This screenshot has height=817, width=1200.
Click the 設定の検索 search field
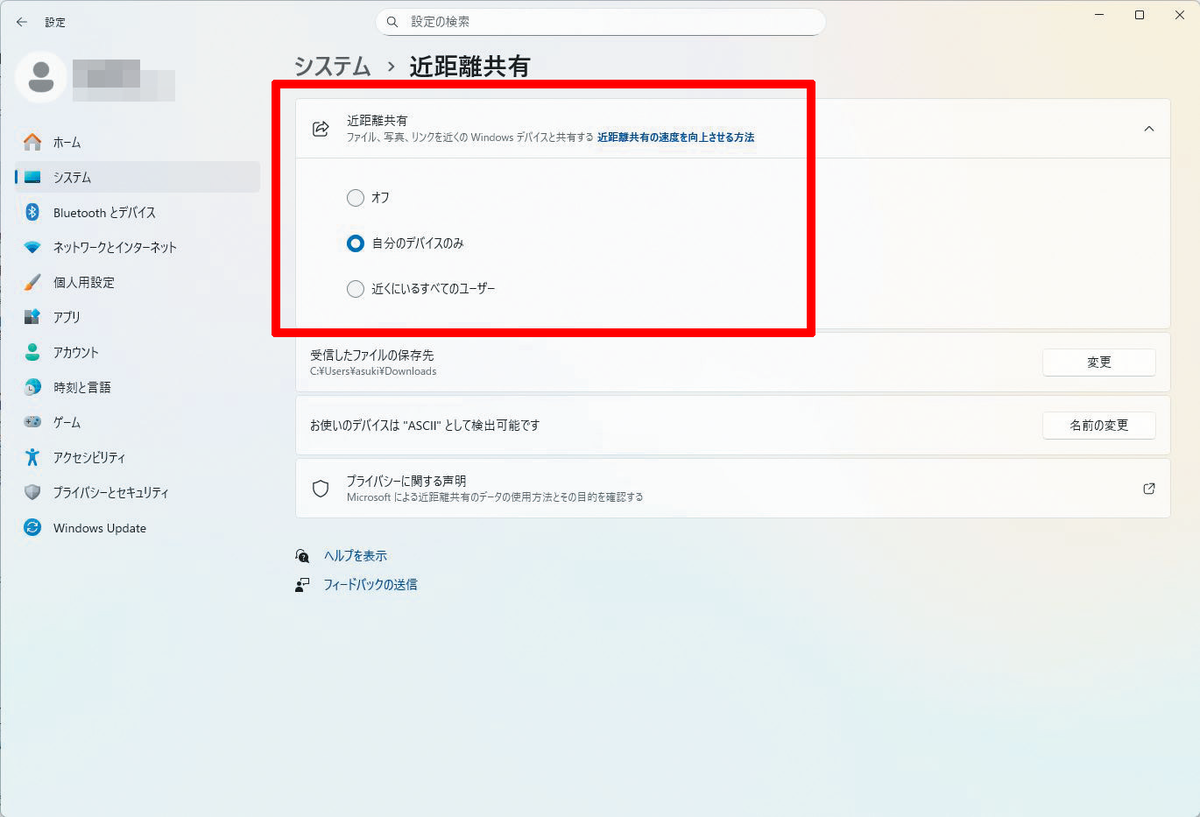tap(600, 22)
